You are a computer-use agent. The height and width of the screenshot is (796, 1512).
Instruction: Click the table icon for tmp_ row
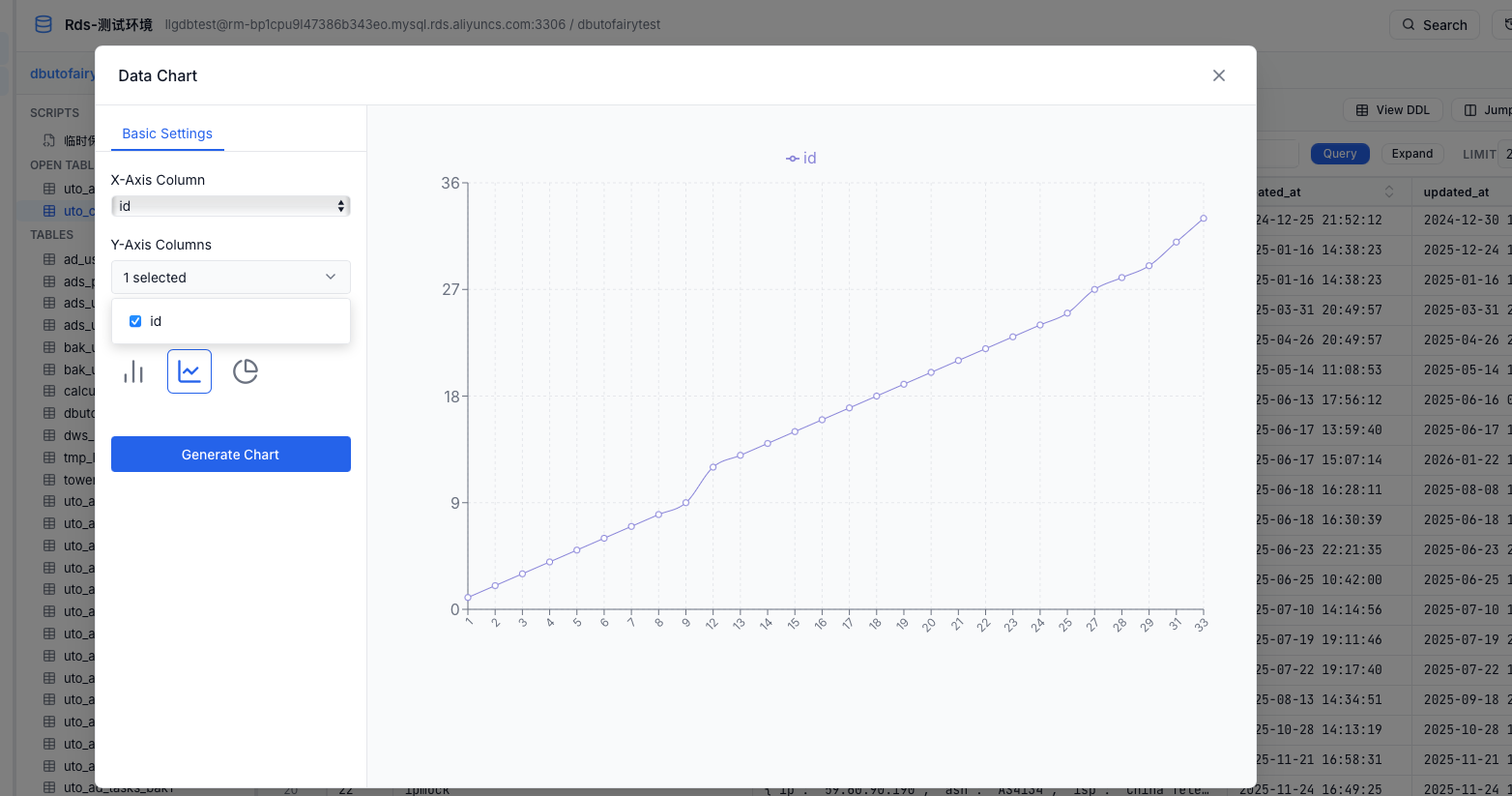tap(49, 457)
